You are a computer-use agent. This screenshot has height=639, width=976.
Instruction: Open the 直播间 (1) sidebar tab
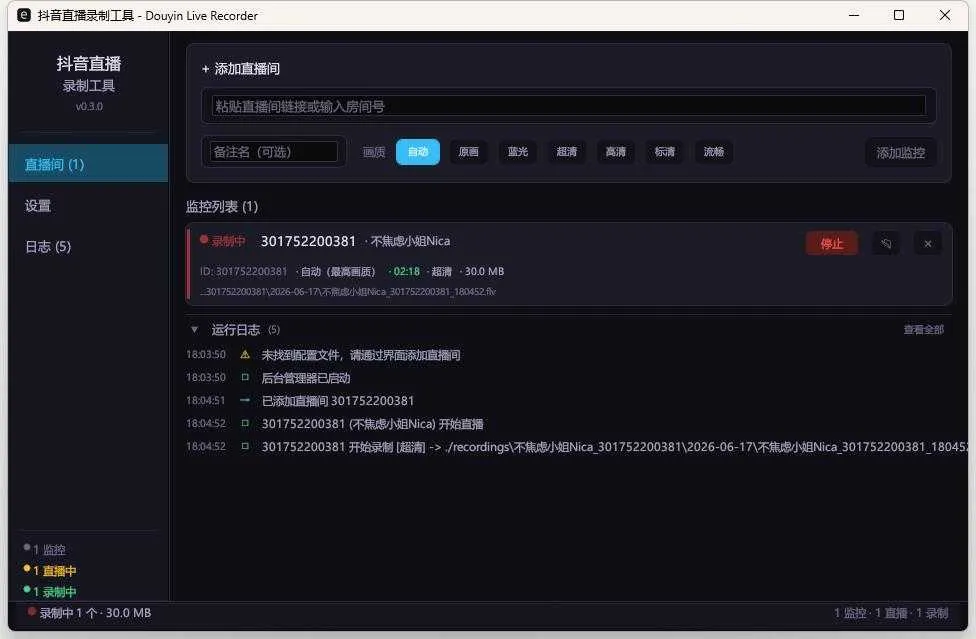pos(88,164)
